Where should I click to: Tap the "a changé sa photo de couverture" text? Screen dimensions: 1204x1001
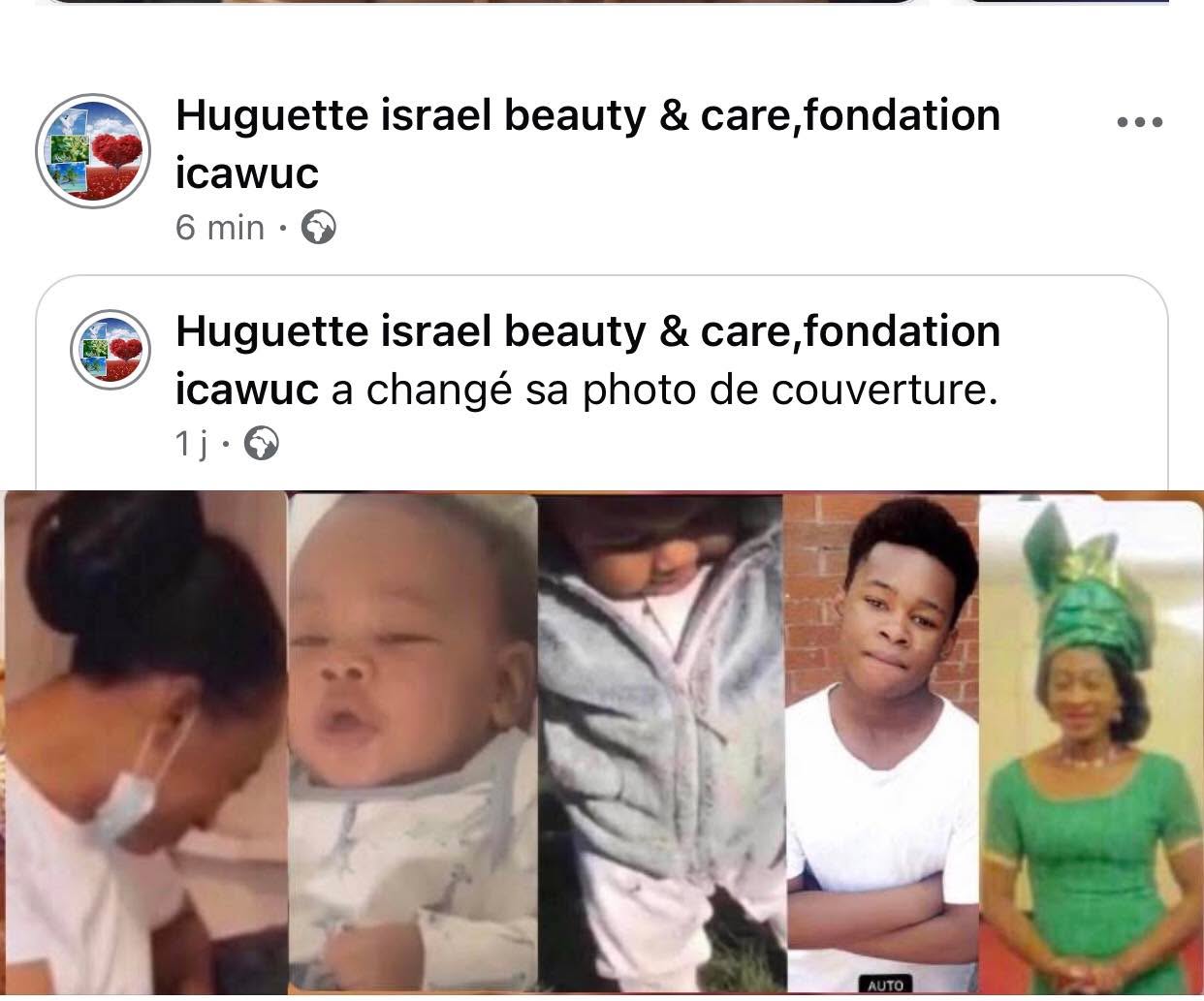tap(664, 390)
